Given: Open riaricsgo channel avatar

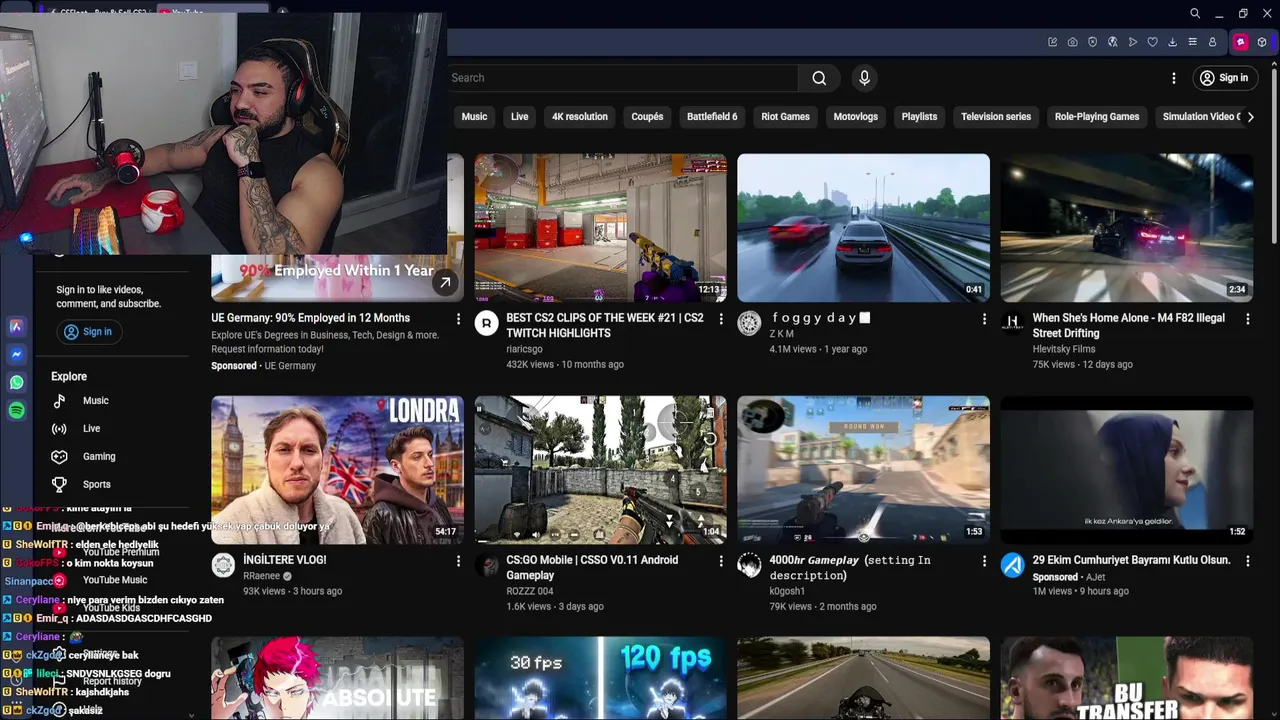Looking at the screenshot, I should click(486, 323).
